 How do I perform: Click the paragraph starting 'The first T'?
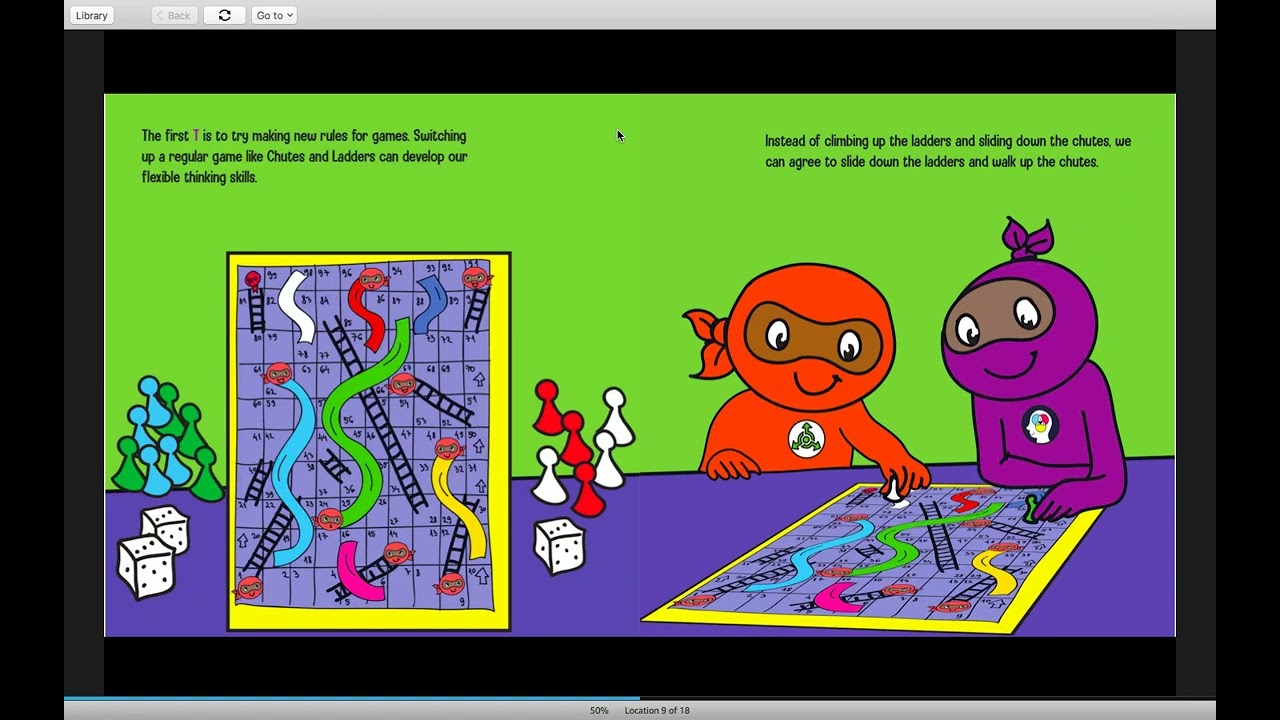point(304,156)
